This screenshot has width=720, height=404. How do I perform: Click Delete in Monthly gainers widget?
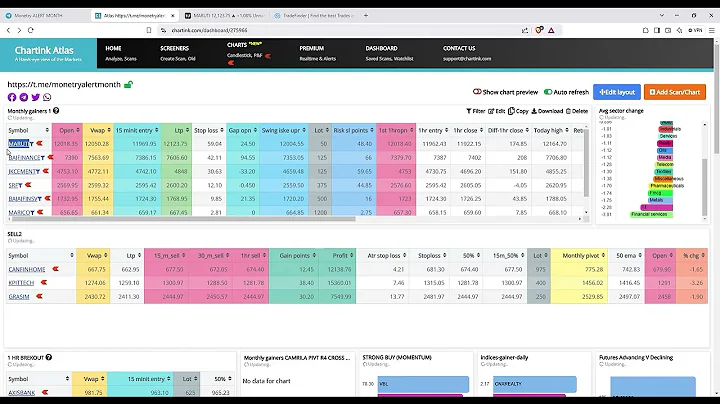point(577,111)
